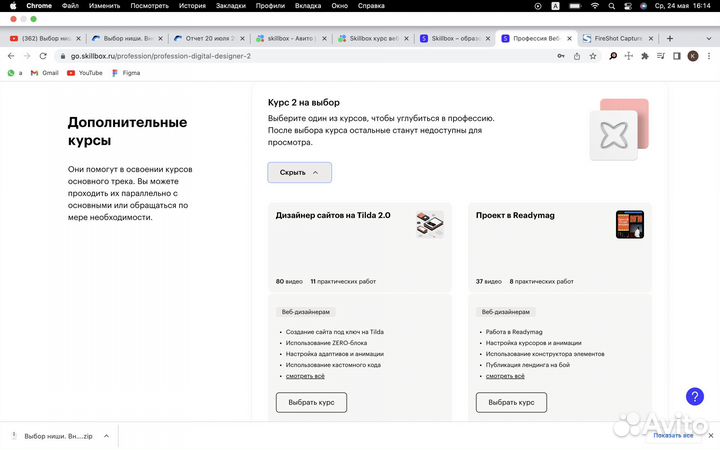Open the Файл menu
The image size is (720, 450).
pyautogui.click(x=70, y=6)
